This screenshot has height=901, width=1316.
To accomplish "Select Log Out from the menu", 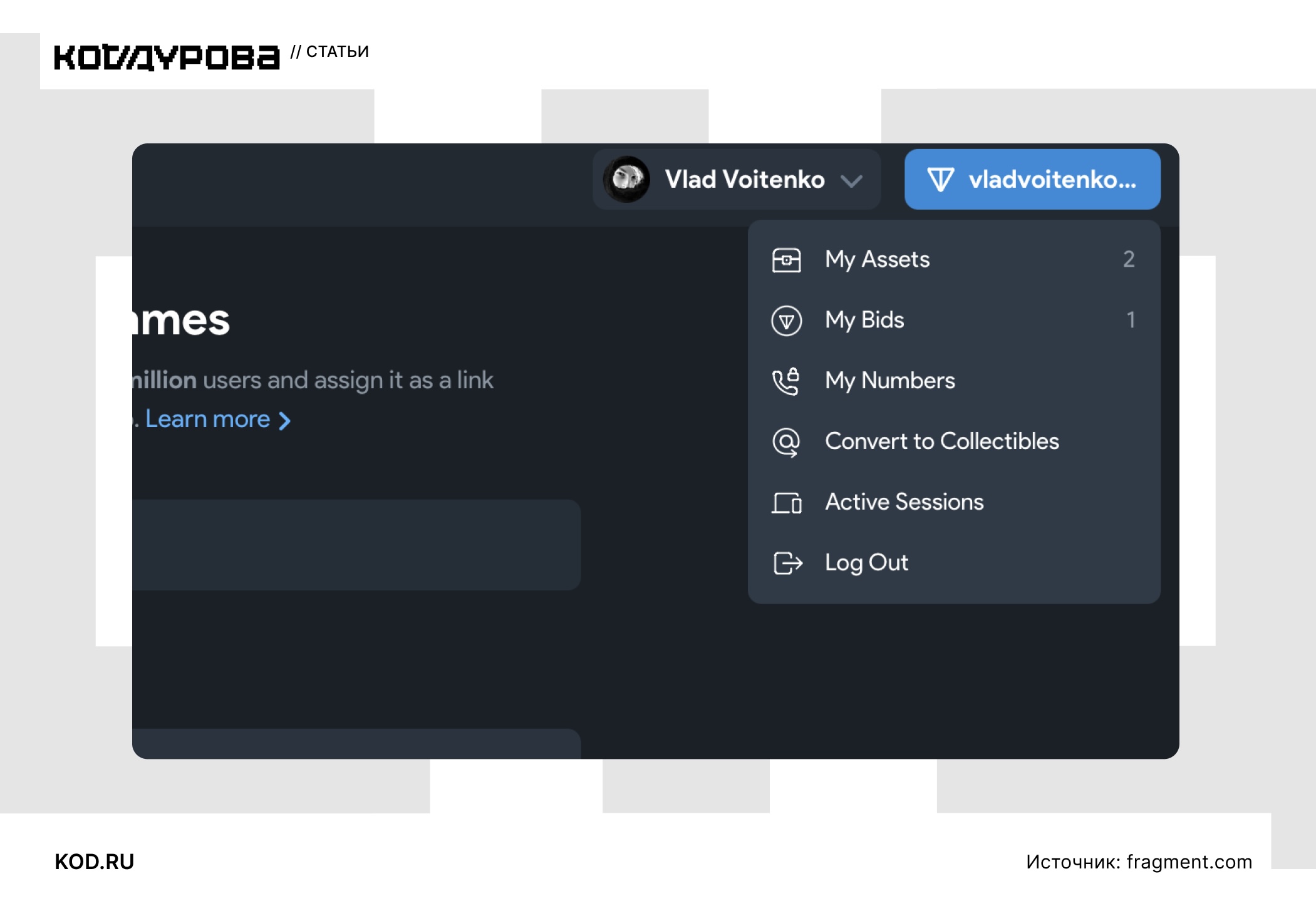I will click(954, 563).
